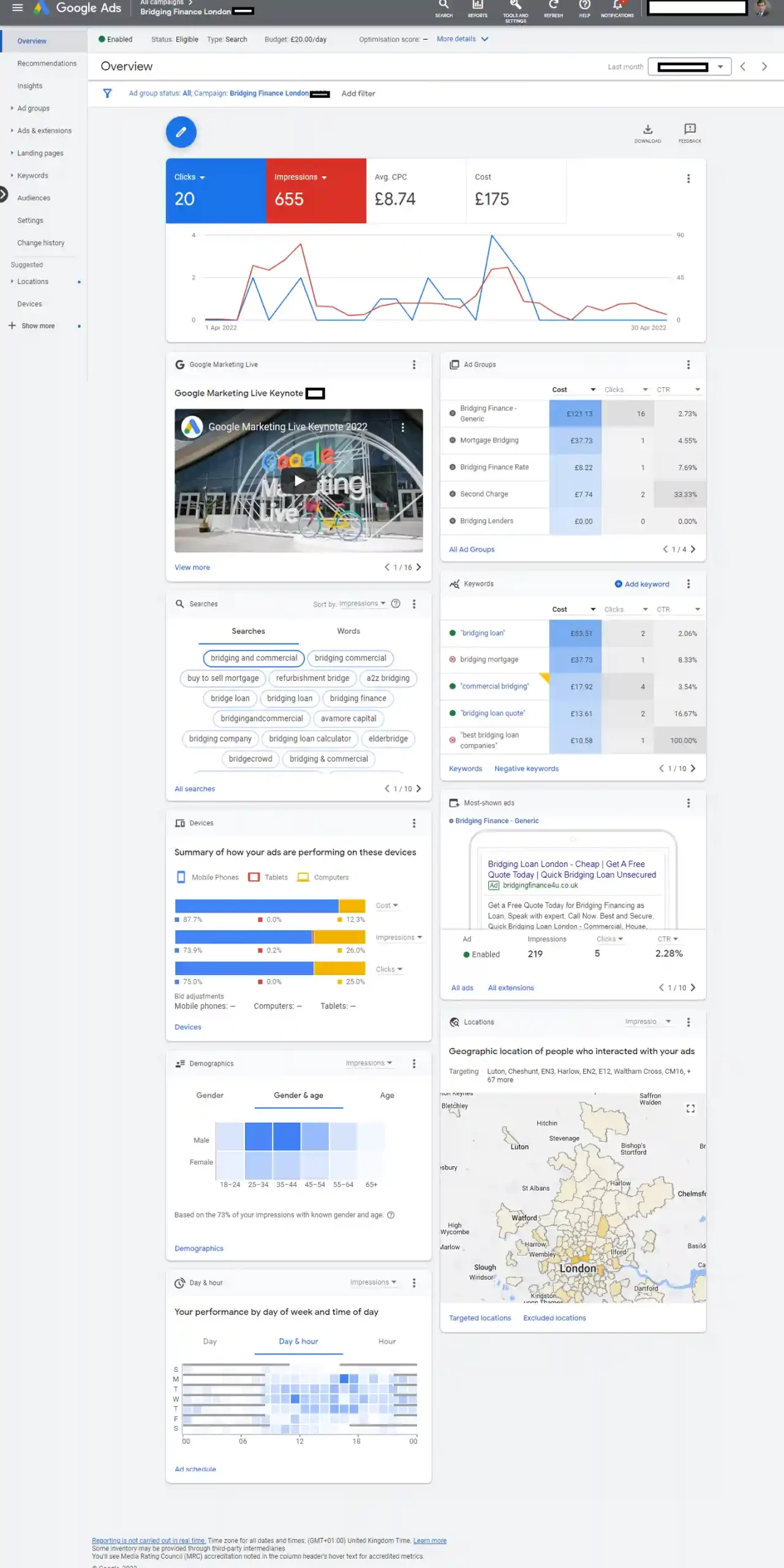The width and height of the screenshot is (784, 1568).
Task: Open Demographics card three-dot menu
Action: (x=414, y=1063)
